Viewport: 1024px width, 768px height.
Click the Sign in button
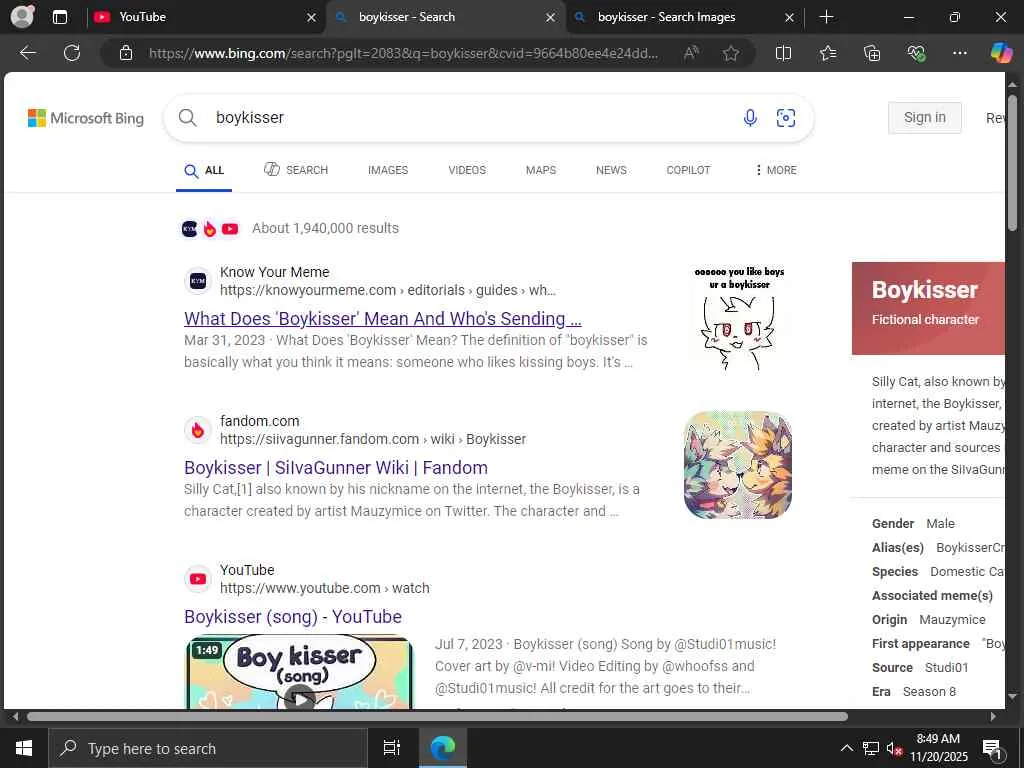pyautogui.click(x=924, y=118)
